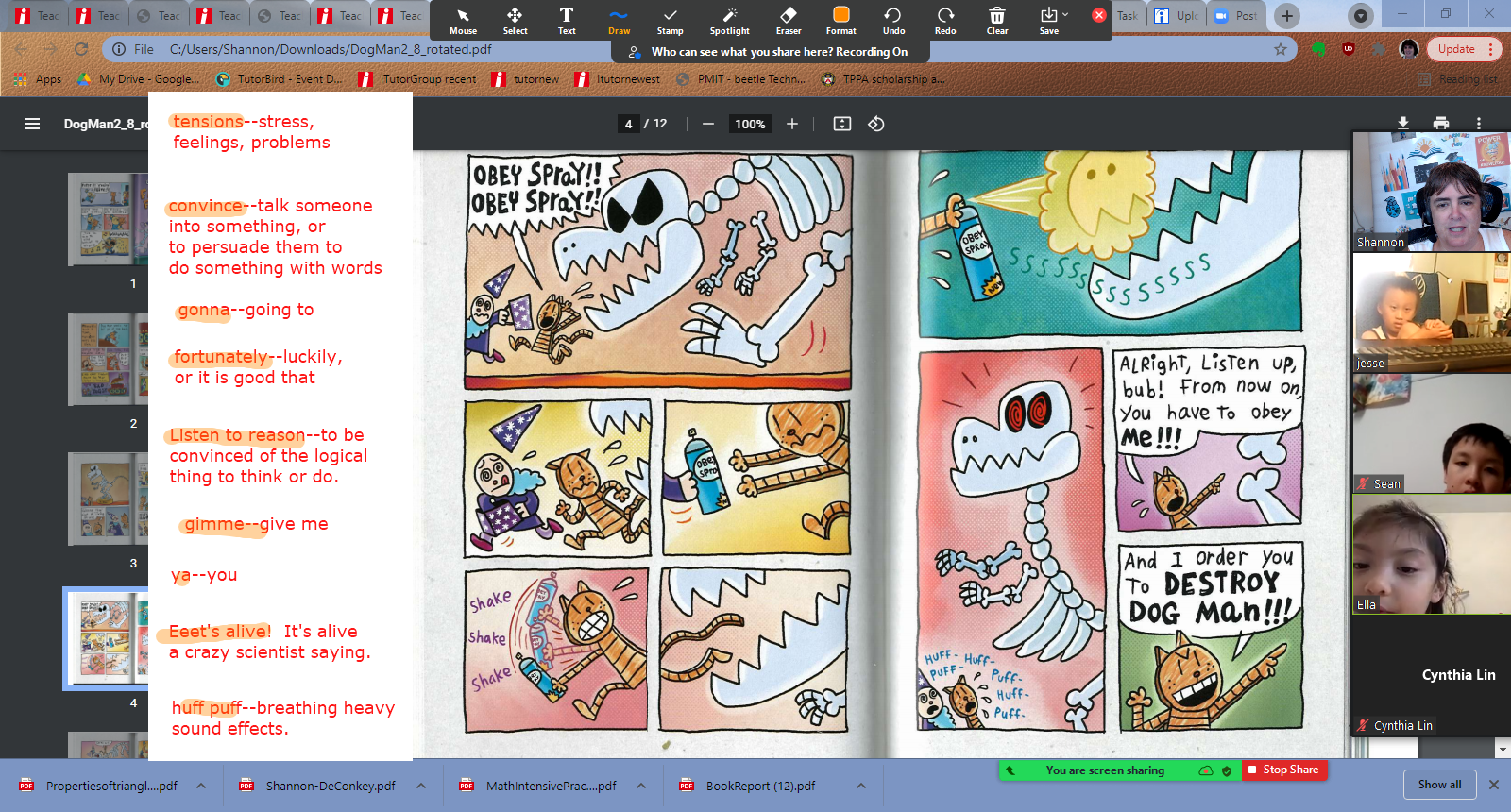The height and width of the screenshot is (812, 1511).
Task: Expand options for Propertiesoftriangl...pdf download
Action: point(201,786)
